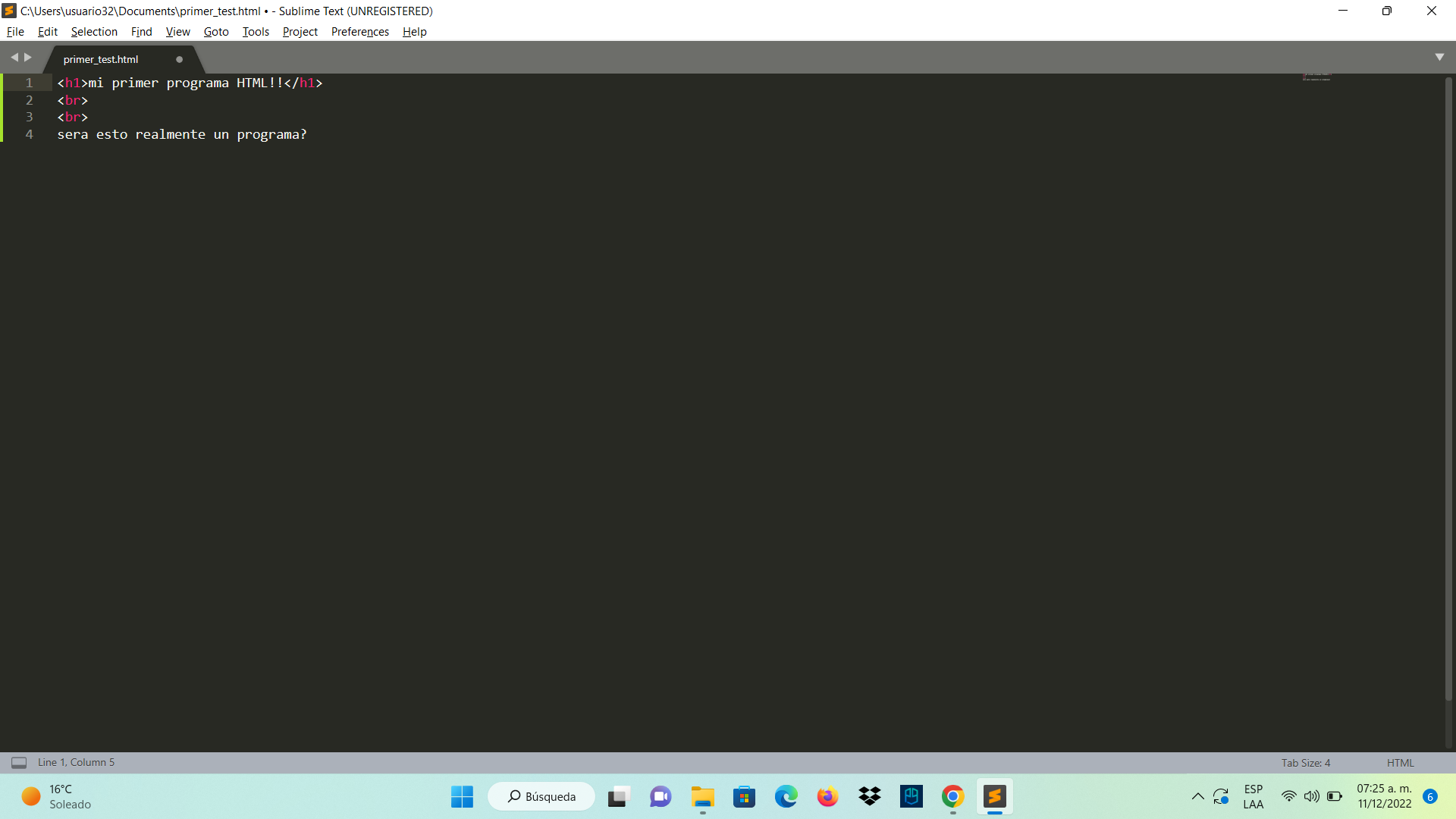Open the Preferences menu

coord(359,32)
